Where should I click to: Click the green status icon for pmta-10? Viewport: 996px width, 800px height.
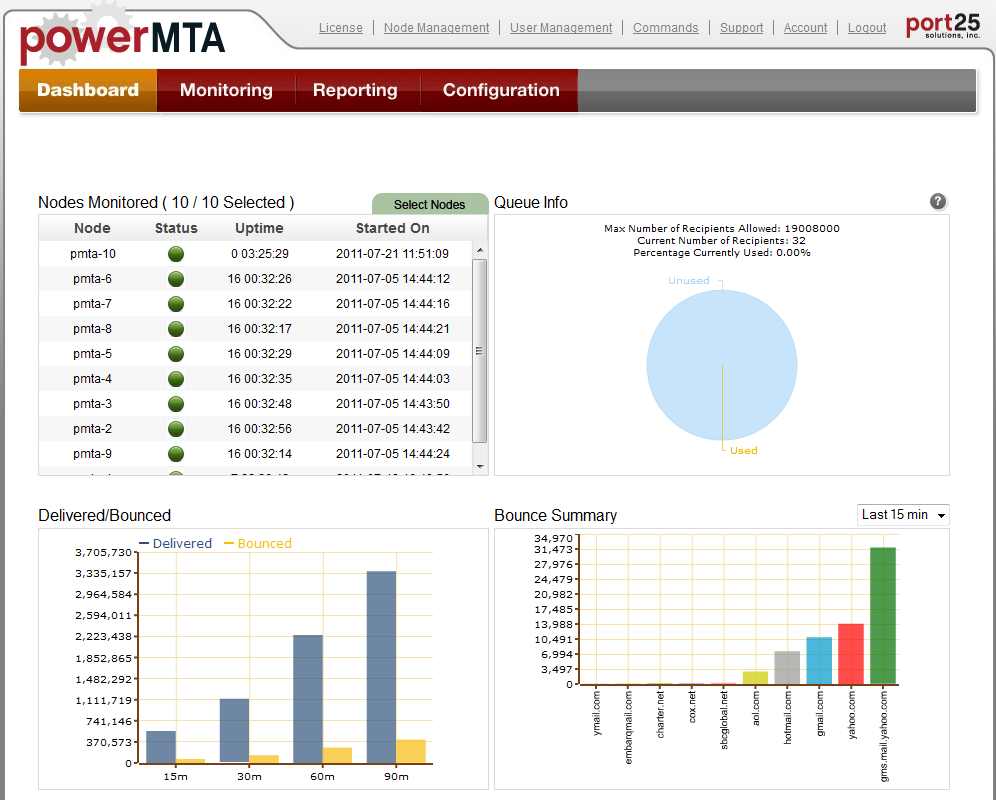pyautogui.click(x=176, y=254)
